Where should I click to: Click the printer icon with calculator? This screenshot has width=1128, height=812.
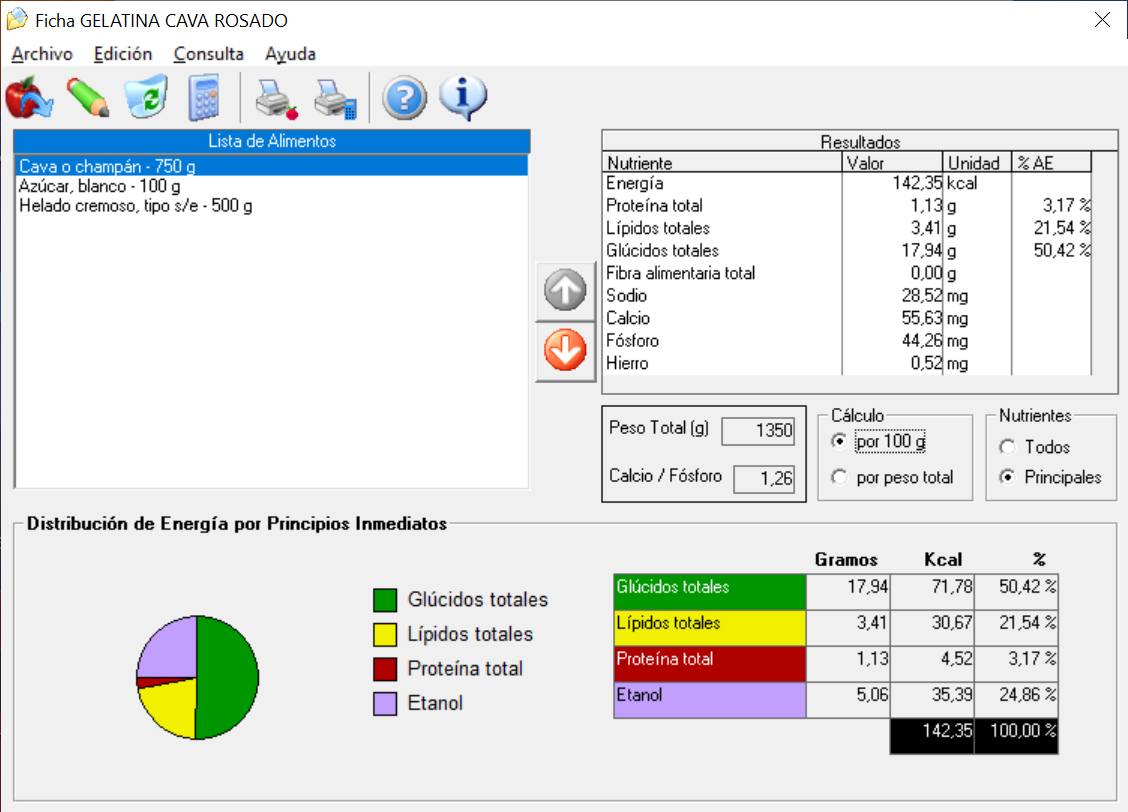[x=334, y=98]
